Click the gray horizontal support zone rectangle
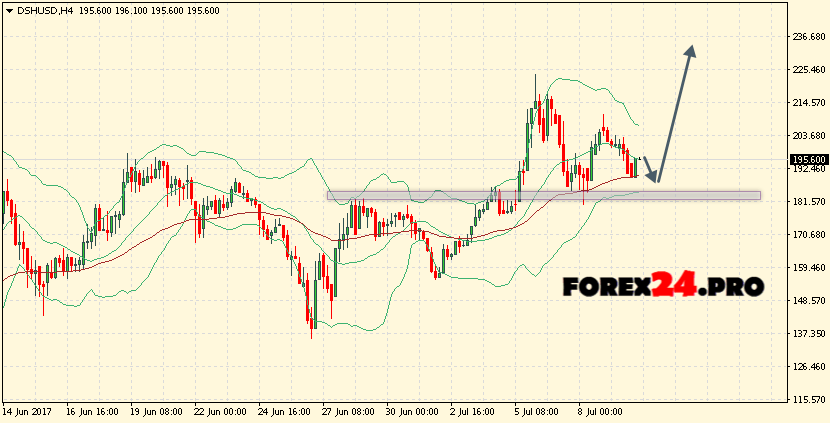This screenshot has height=423, width=830. pos(543,195)
